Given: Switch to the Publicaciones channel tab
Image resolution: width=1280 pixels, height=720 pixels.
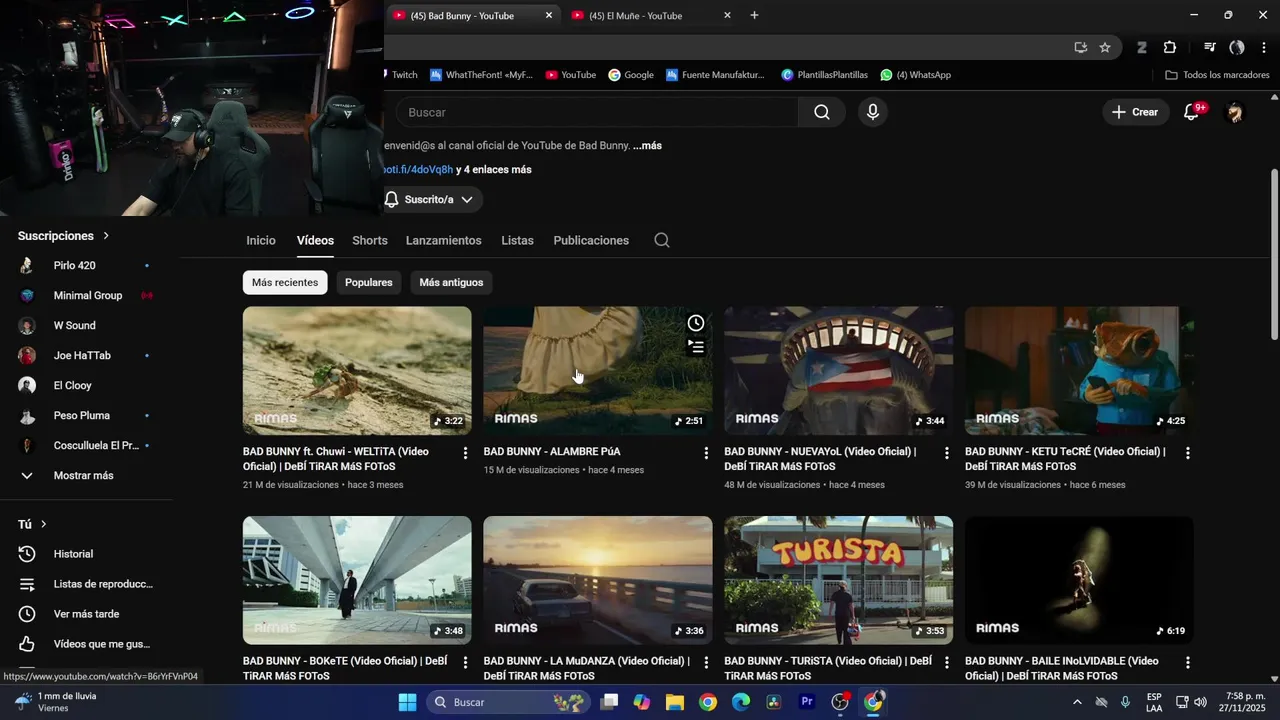Looking at the screenshot, I should 591,240.
